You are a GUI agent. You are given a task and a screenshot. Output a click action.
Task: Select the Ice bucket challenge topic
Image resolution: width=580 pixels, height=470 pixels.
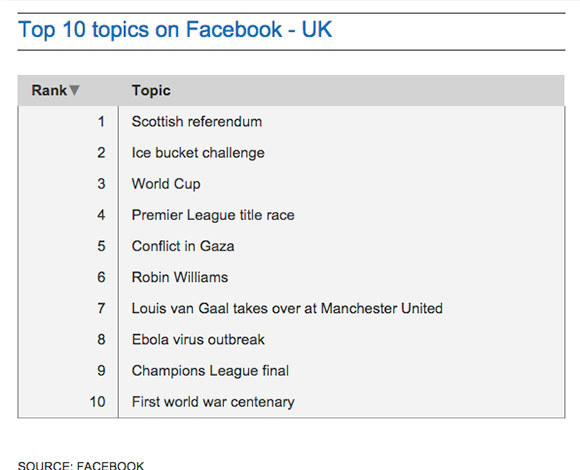coord(198,153)
